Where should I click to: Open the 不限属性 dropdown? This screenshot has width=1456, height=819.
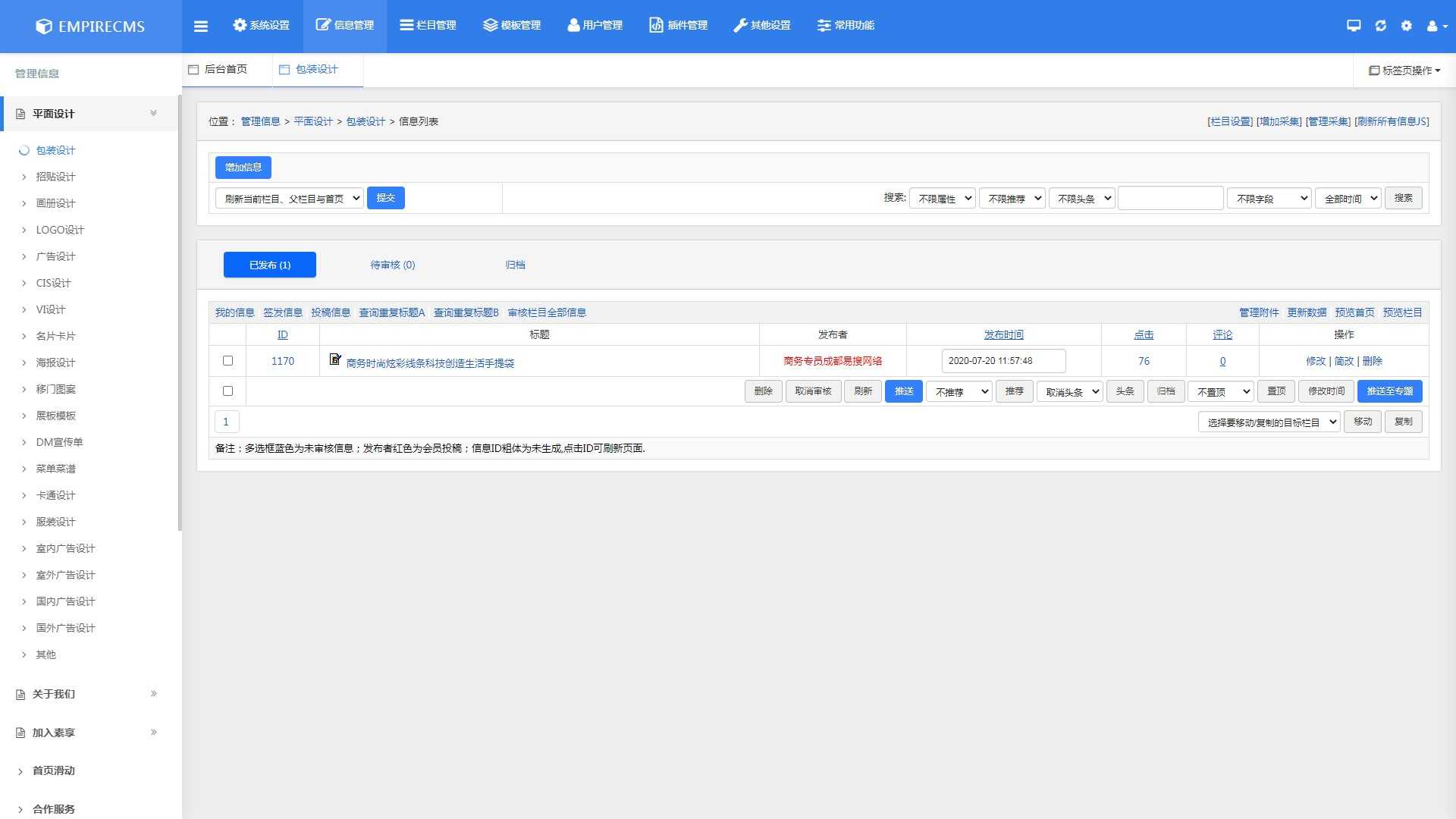tap(943, 199)
